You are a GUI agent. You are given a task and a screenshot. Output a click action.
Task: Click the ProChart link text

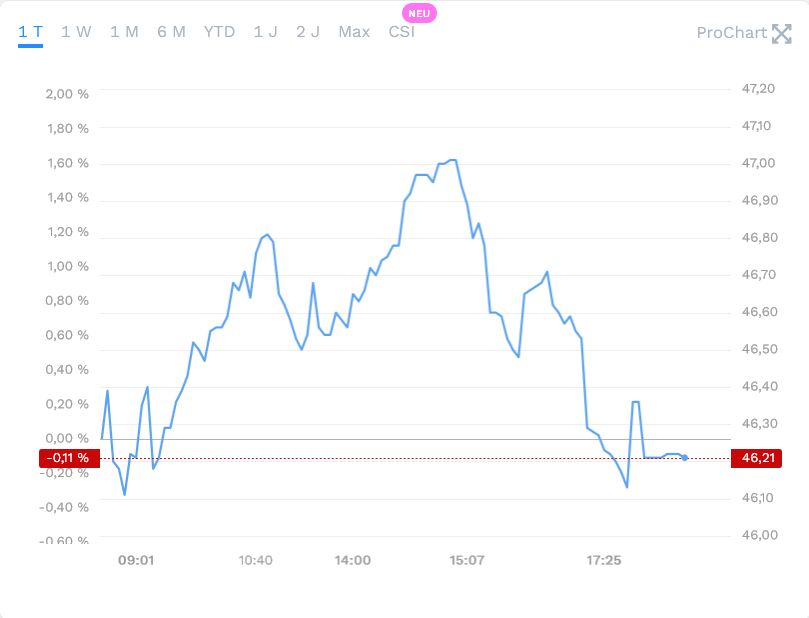pos(731,33)
